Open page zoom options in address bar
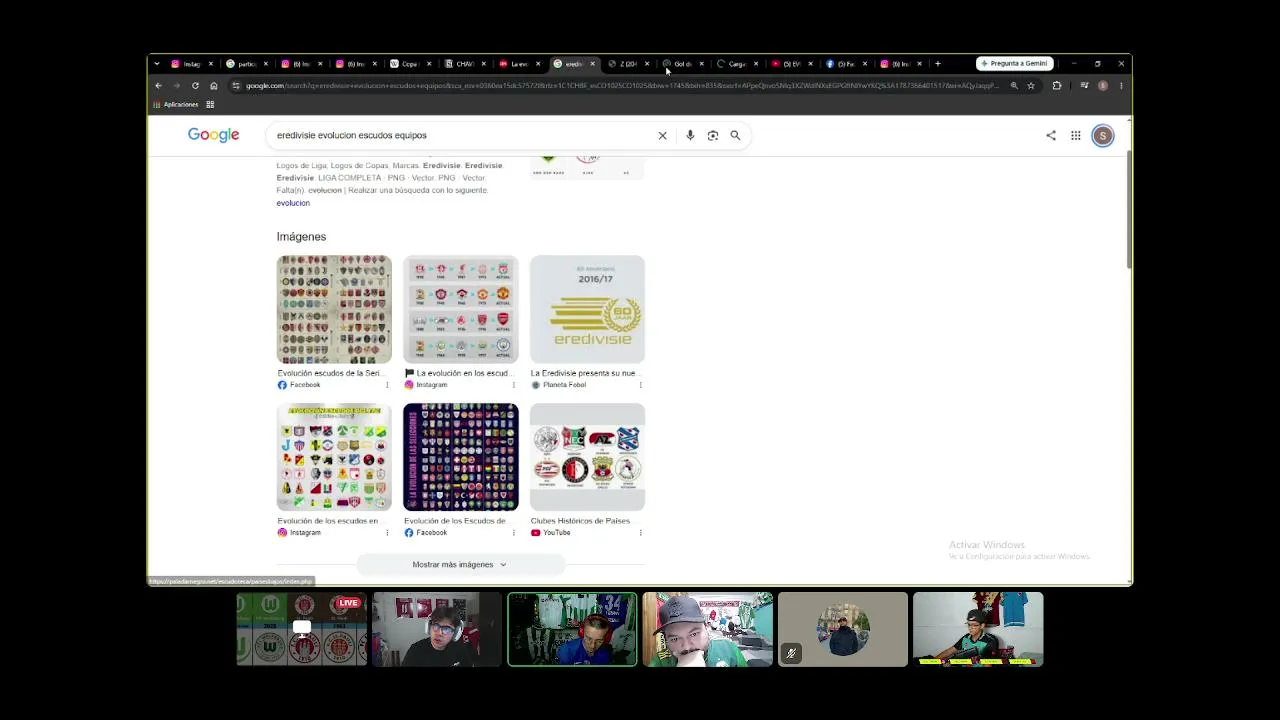Screen dimensions: 1280x720 point(1014,86)
